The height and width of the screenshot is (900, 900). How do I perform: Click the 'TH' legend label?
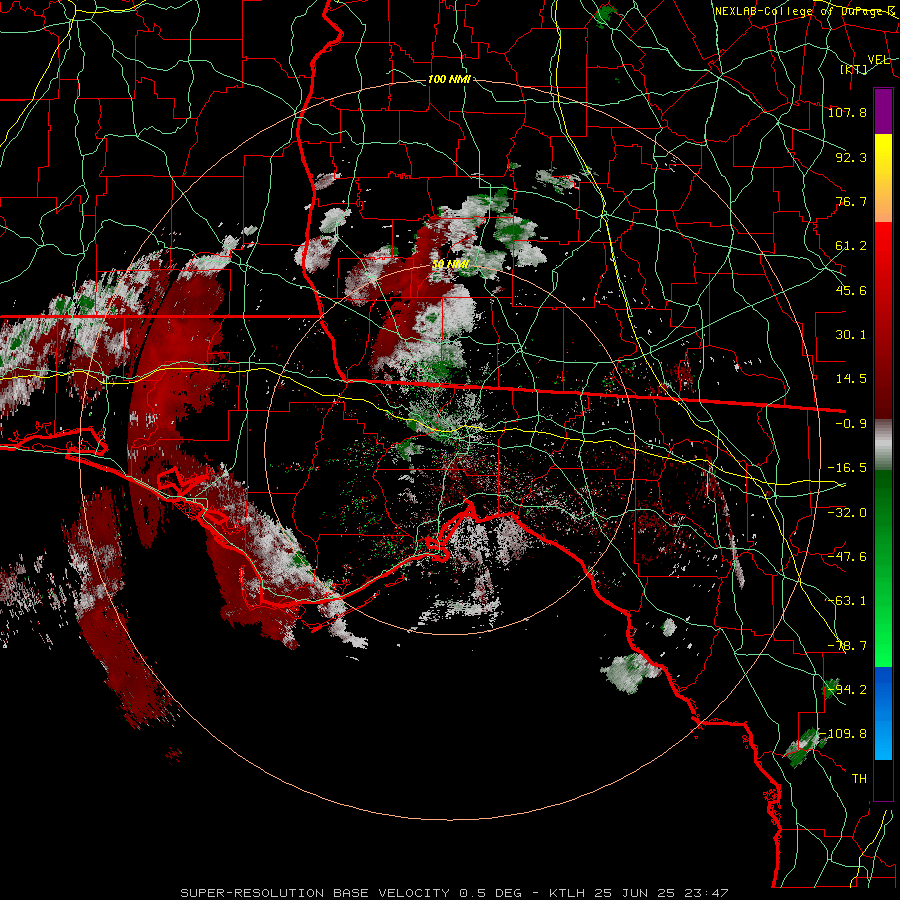[x=859, y=778]
